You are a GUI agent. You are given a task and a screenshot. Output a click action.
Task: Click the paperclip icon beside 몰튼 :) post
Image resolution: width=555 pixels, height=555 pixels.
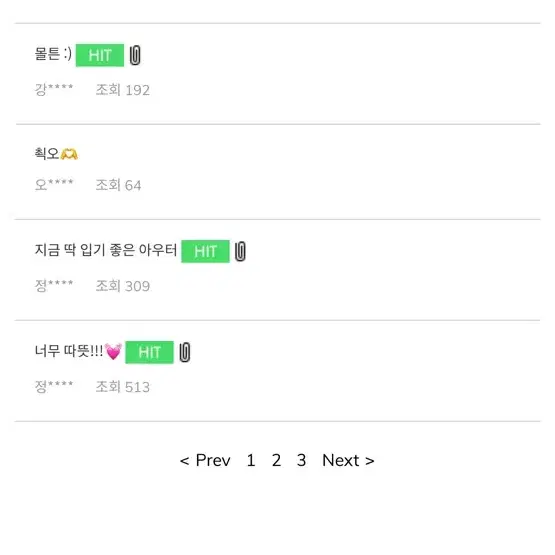(135, 55)
